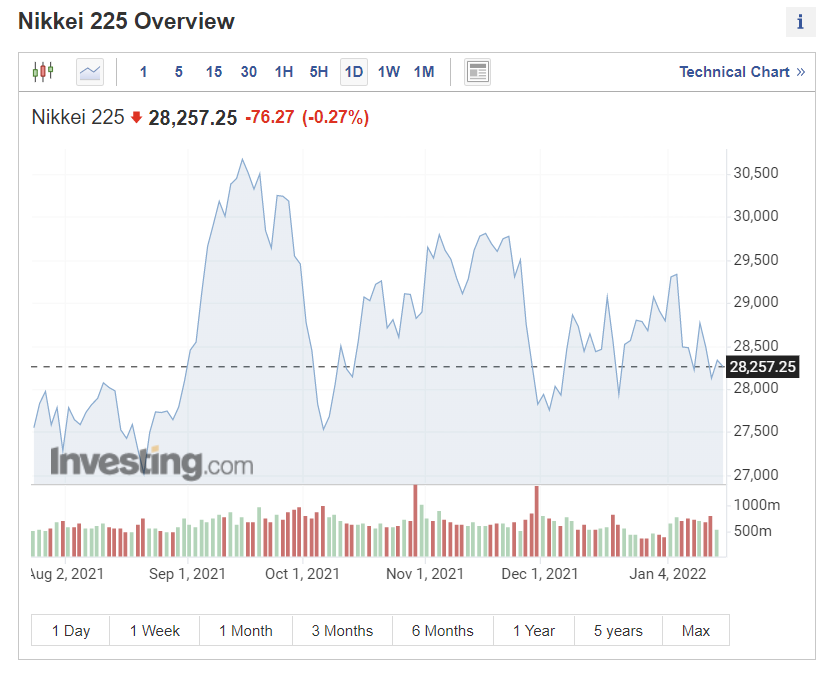Click the red down arrow beside Nikkei 225
Image resolution: width=827 pixels, height=673 pixels.
136,117
